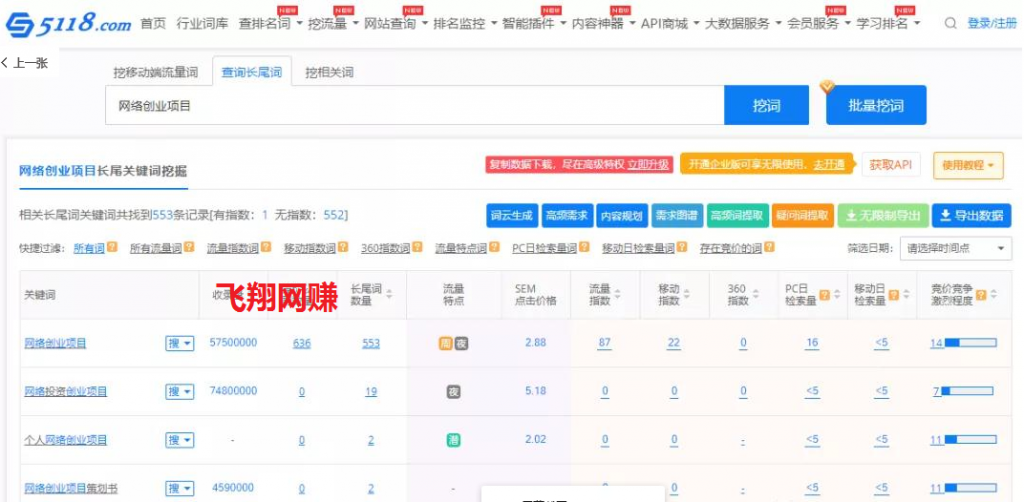Select the 查询长尾词 tab

[x=251, y=72]
